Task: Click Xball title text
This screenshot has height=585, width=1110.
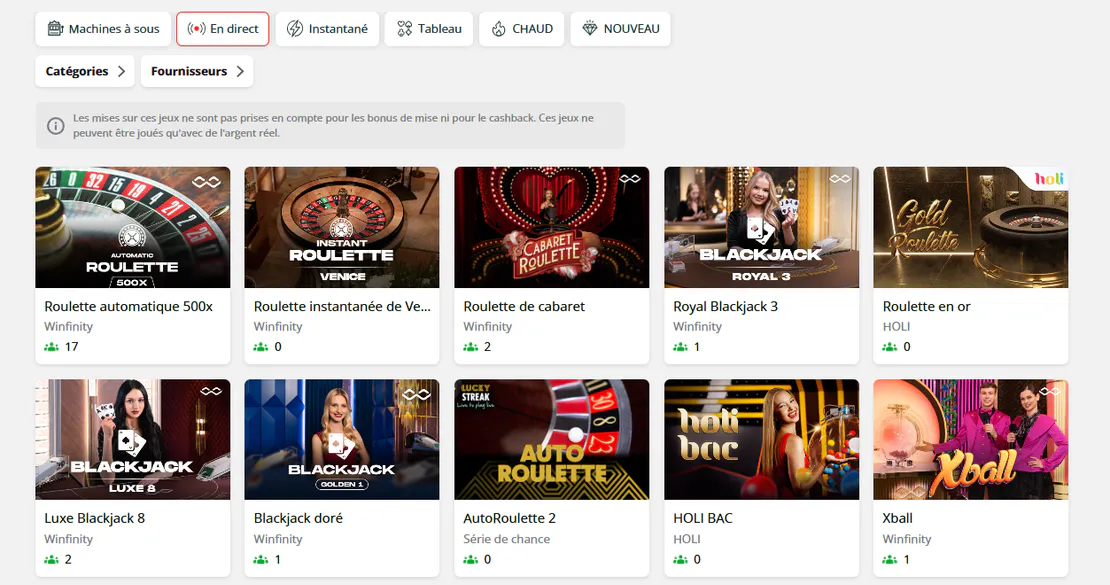Action: [897, 518]
